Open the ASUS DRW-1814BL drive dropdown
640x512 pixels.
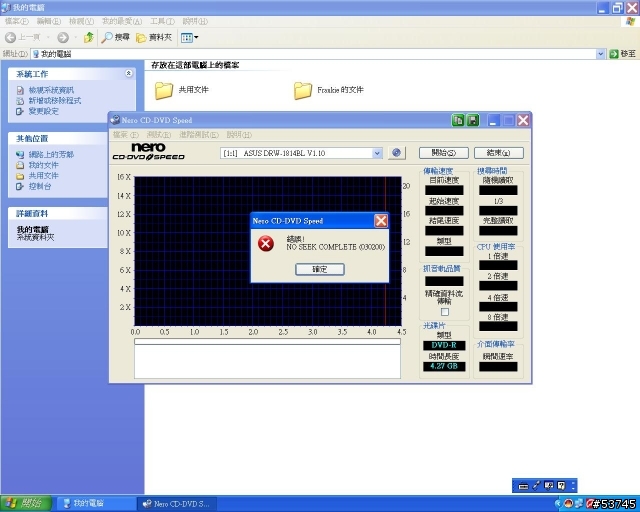pyautogui.click(x=377, y=153)
